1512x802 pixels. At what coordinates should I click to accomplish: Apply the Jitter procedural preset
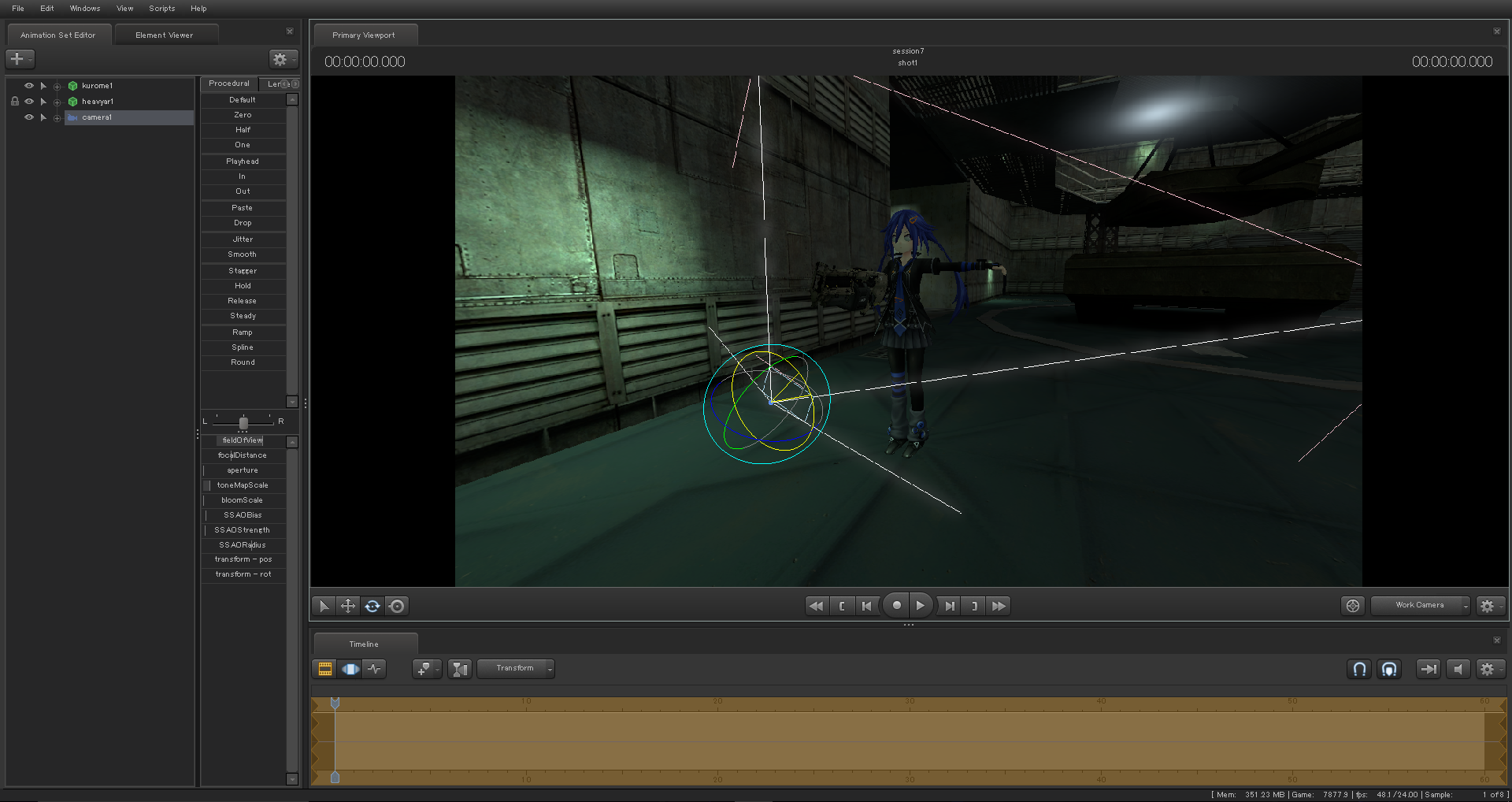coord(243,239)
